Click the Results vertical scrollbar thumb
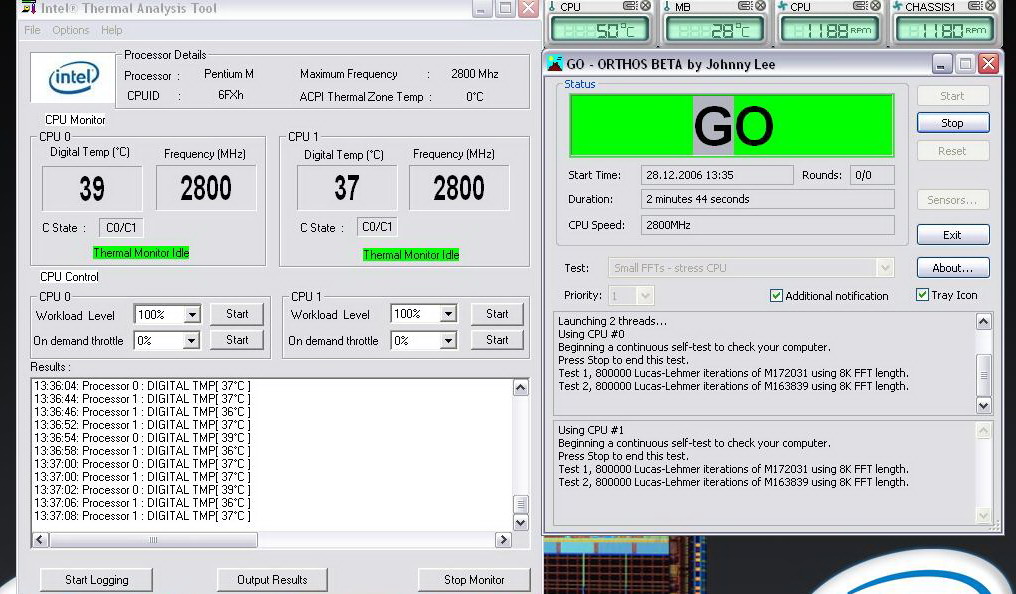This screenshot has width=1016, height=594. coord(520,504)
